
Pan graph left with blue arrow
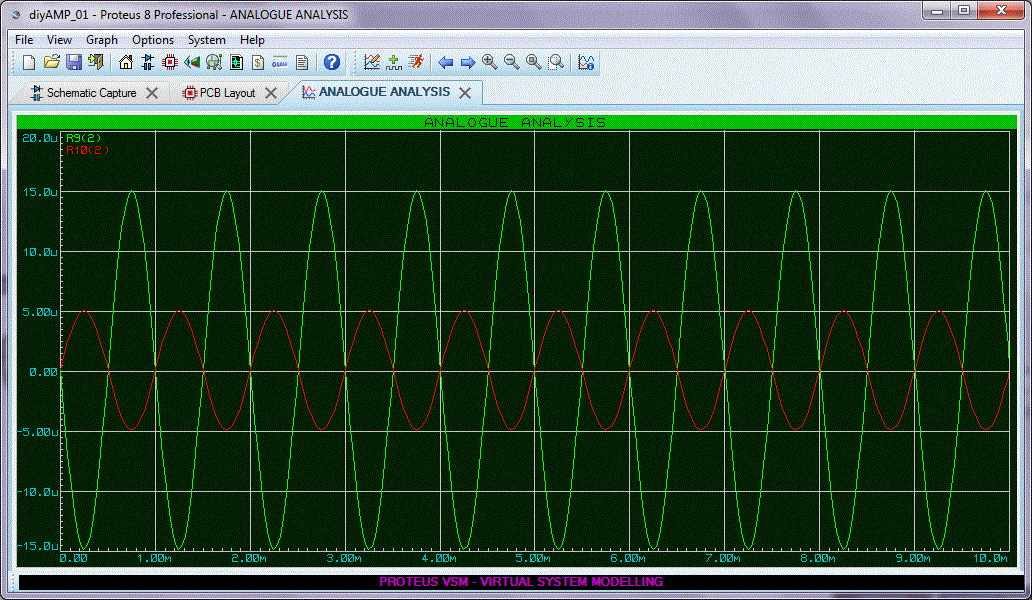tap(446, 62)
